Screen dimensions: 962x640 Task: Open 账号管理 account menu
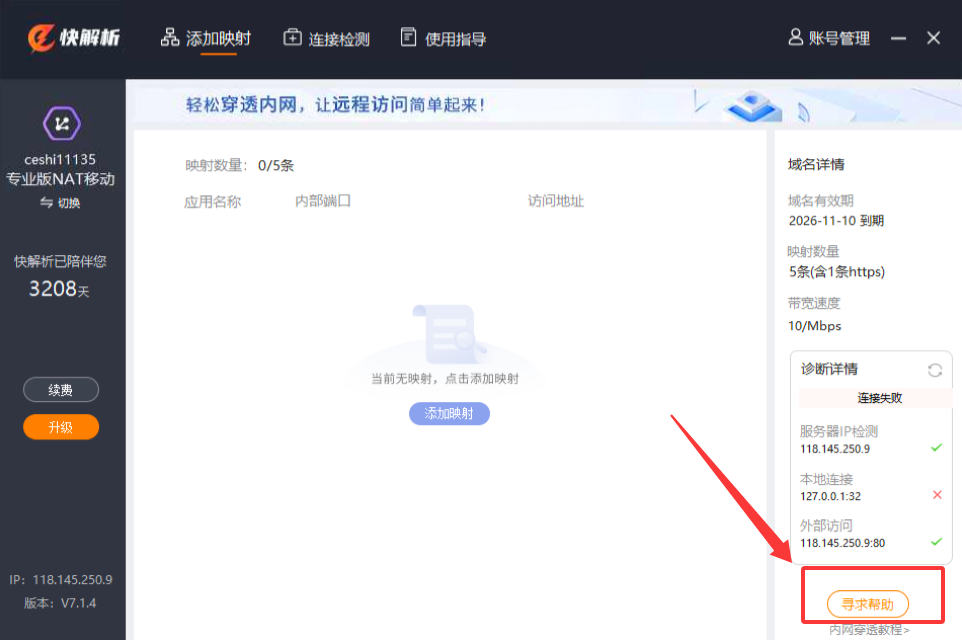[x=829, y=38]
